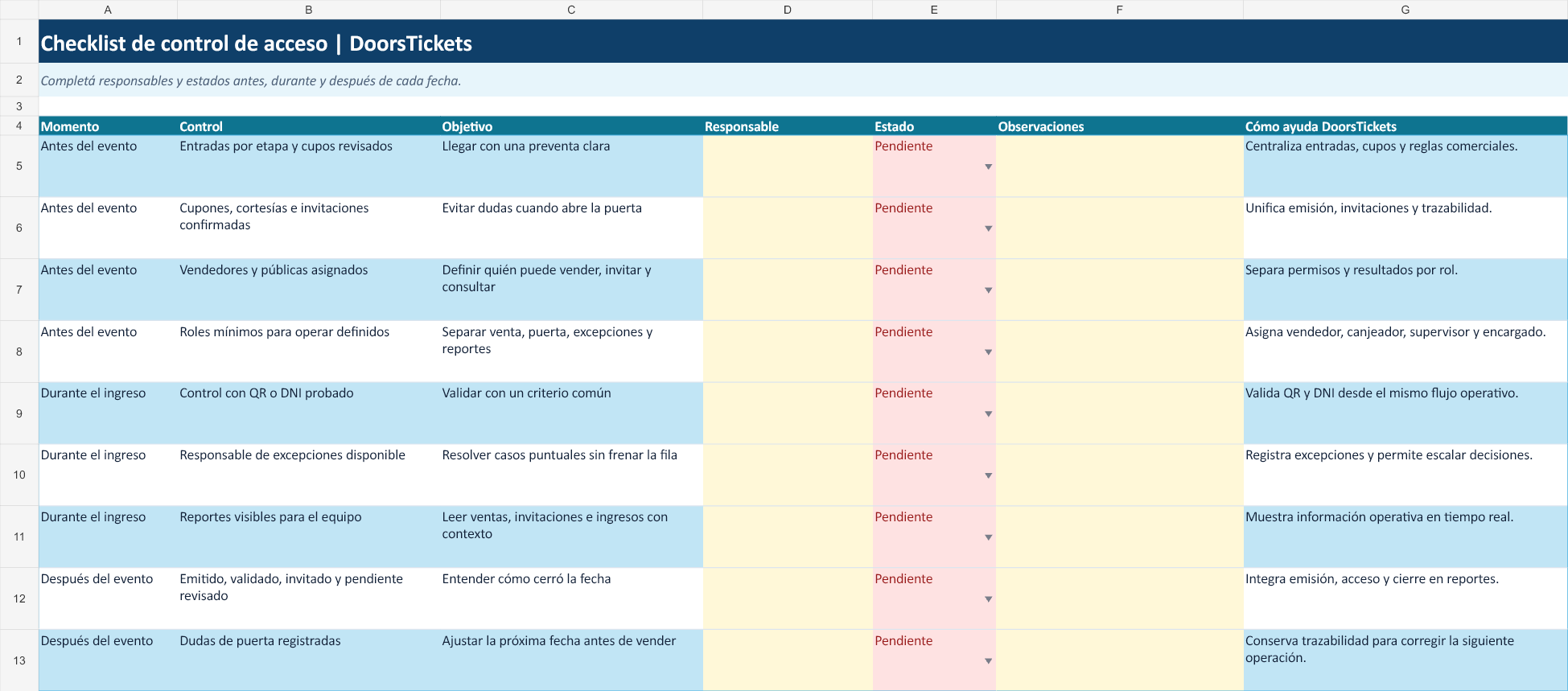
Task: Click 'Responsable de excepciones disponible' cell
Action: tap(309, 475)
